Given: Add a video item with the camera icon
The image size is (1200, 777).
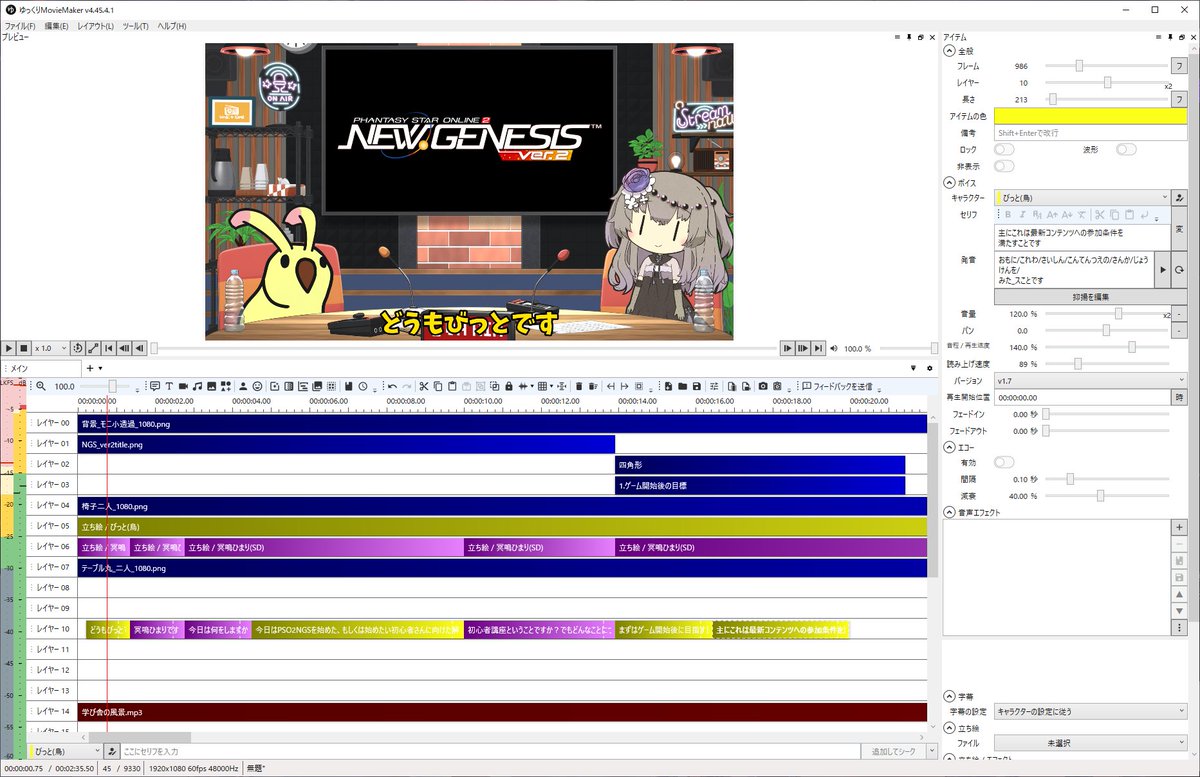Looking at the screenshot, I should pos(183,386).
